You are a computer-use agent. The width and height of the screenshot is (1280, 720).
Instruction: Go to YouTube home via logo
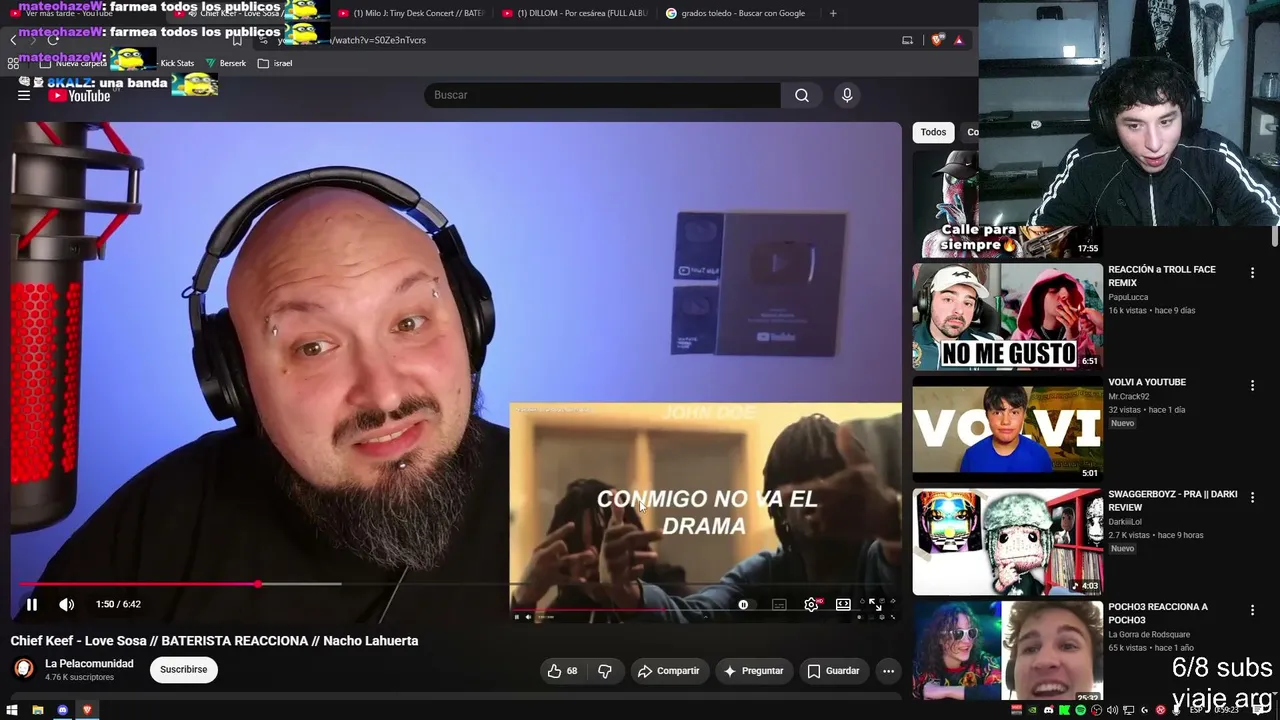coord(79,96)
